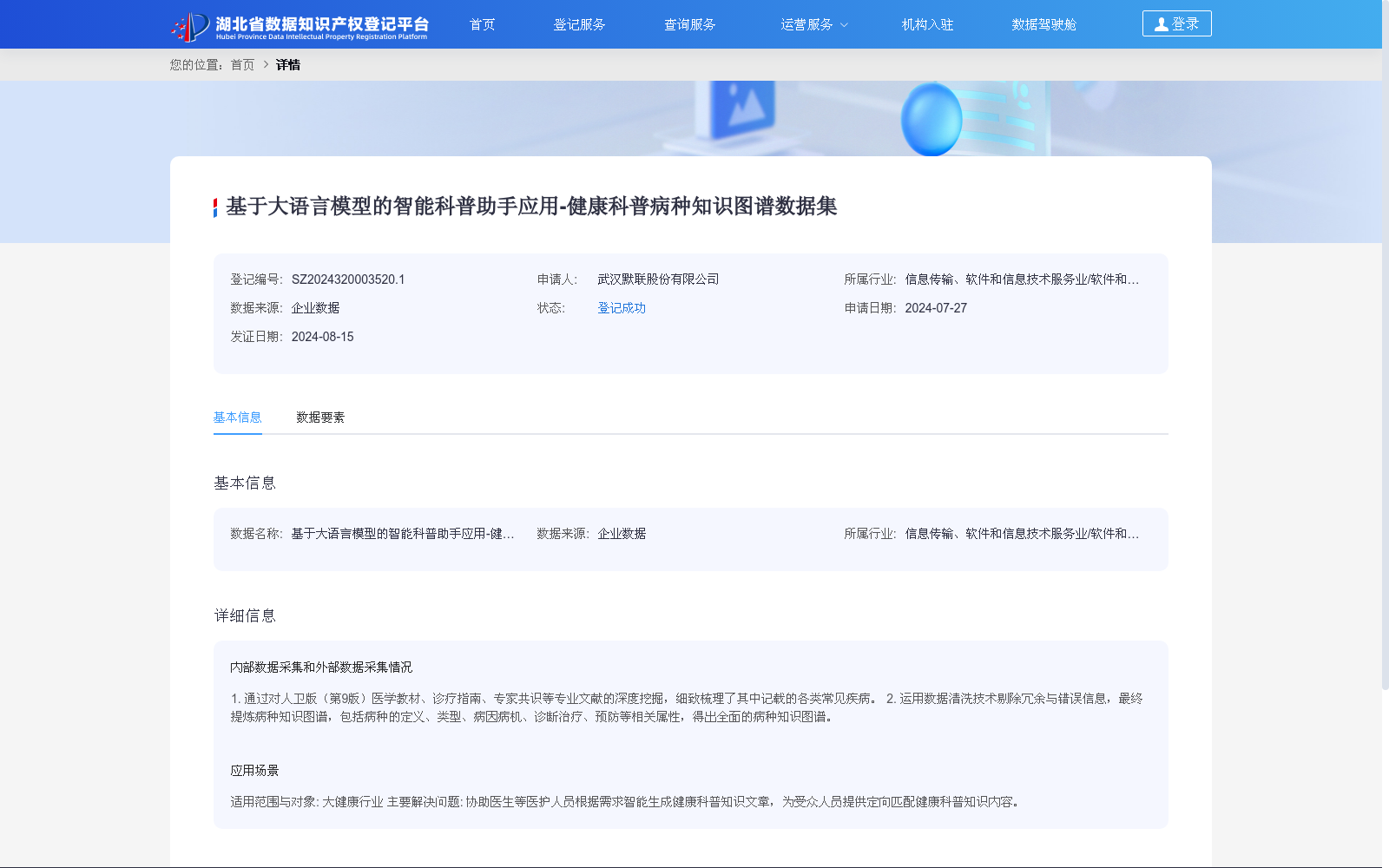Click applicant name 武汉默联股份有限公司

(x=658, y=279)
